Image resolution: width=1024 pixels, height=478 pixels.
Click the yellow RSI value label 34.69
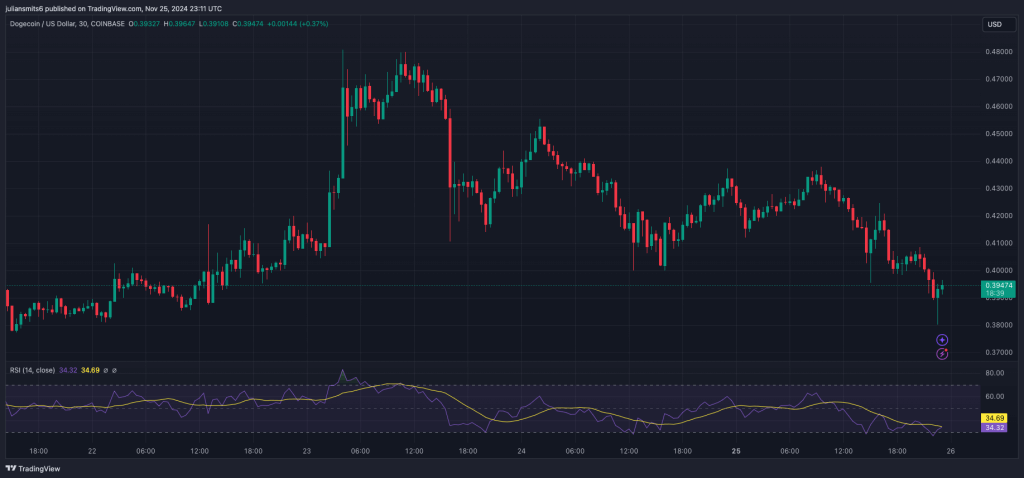tap(994, 417)
